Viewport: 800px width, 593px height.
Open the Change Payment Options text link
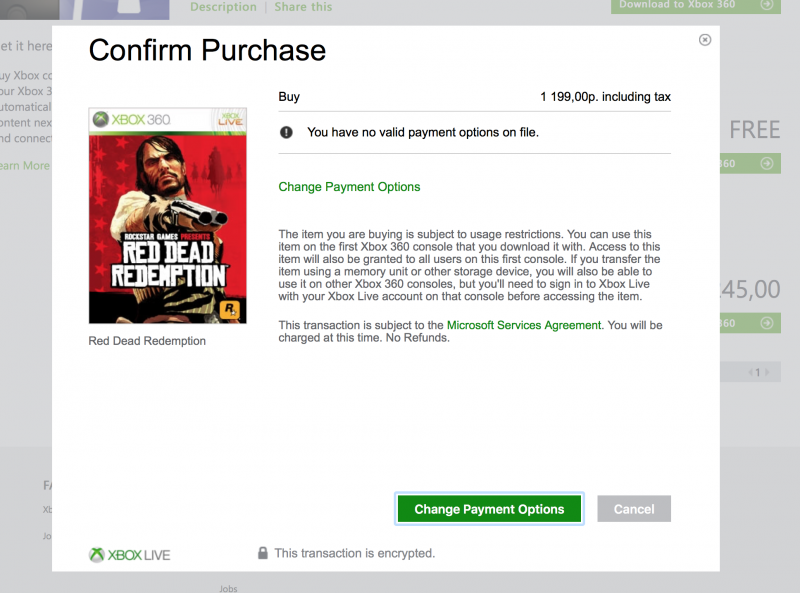(349, 187)
